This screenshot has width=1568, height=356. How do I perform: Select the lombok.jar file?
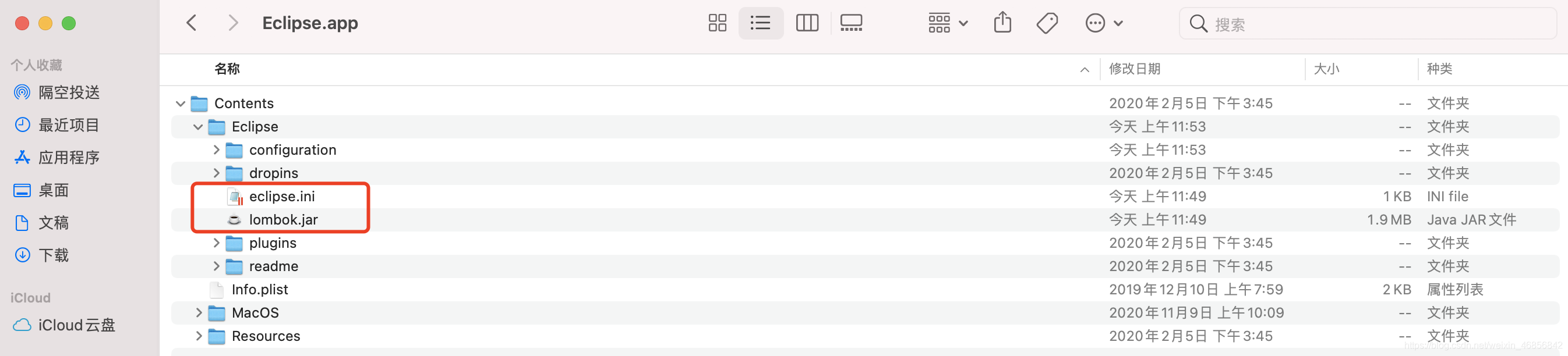[283, 220]
